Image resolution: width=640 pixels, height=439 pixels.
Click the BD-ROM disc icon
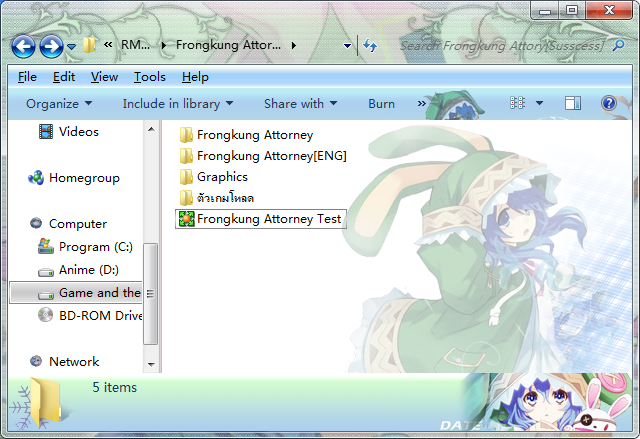pos(45,315)
